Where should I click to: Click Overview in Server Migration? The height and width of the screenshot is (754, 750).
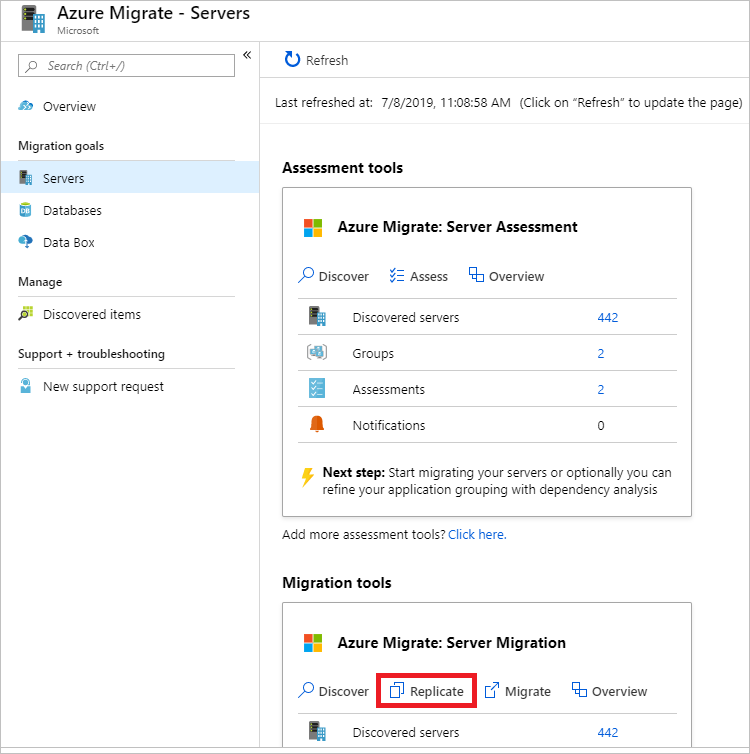coord(609,691)
